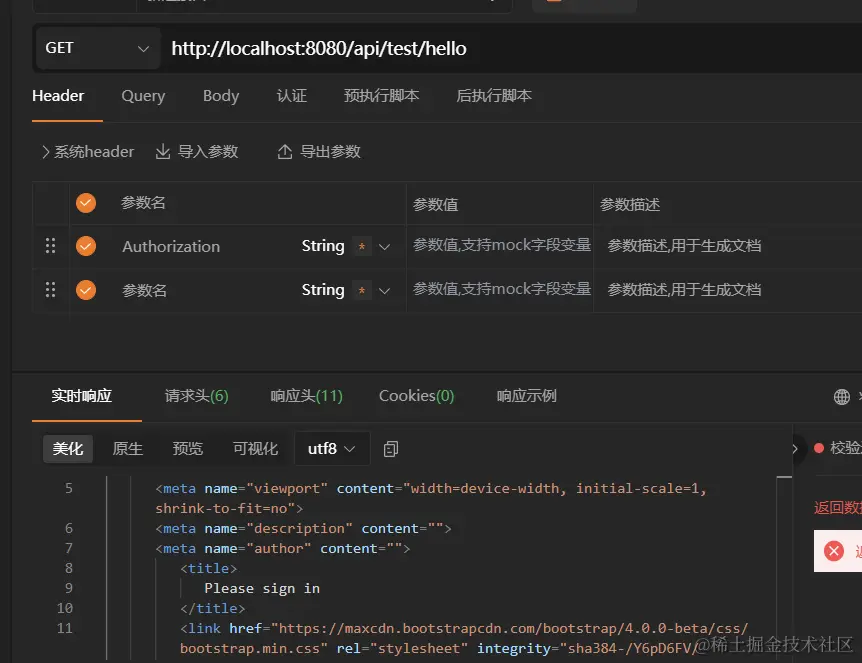The image size is (862, 663).
Task: Click the copy response icon
Action: [390, 449]
